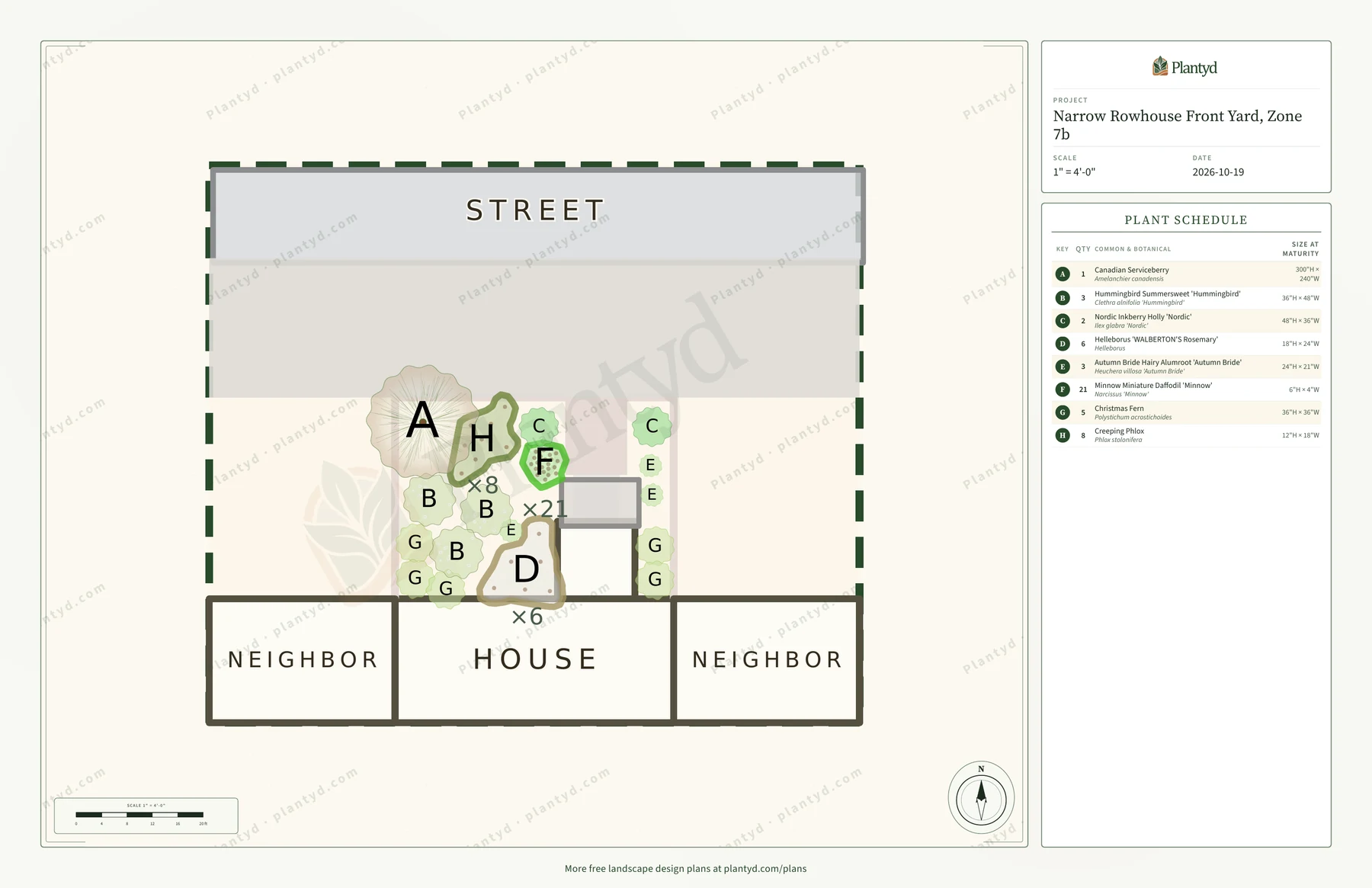
Task: Click Minnow Miniature Daffodil 'Minnow' row name
Action: [1153, 385]
